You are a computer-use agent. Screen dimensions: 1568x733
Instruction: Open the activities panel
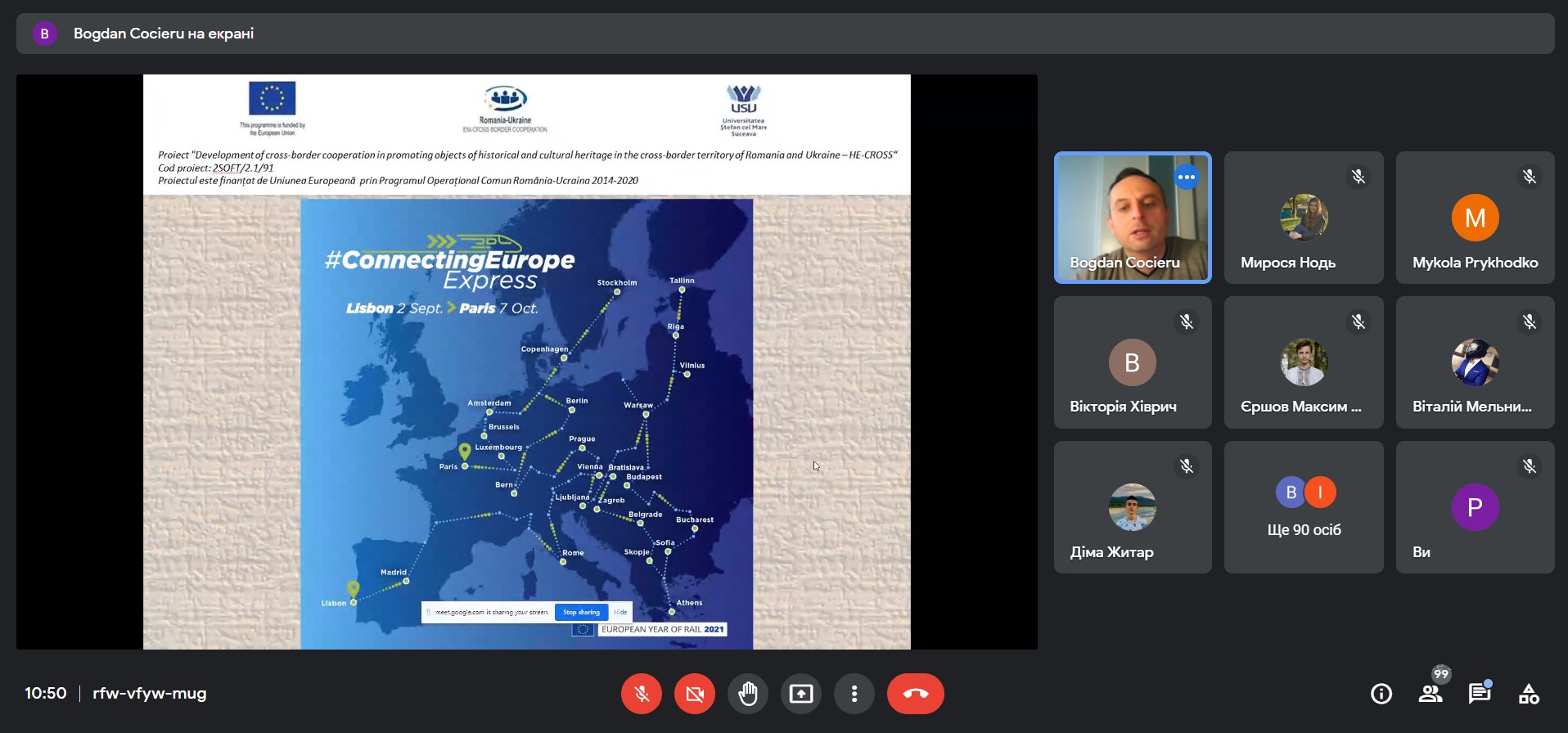click(x=1529, y=694)
